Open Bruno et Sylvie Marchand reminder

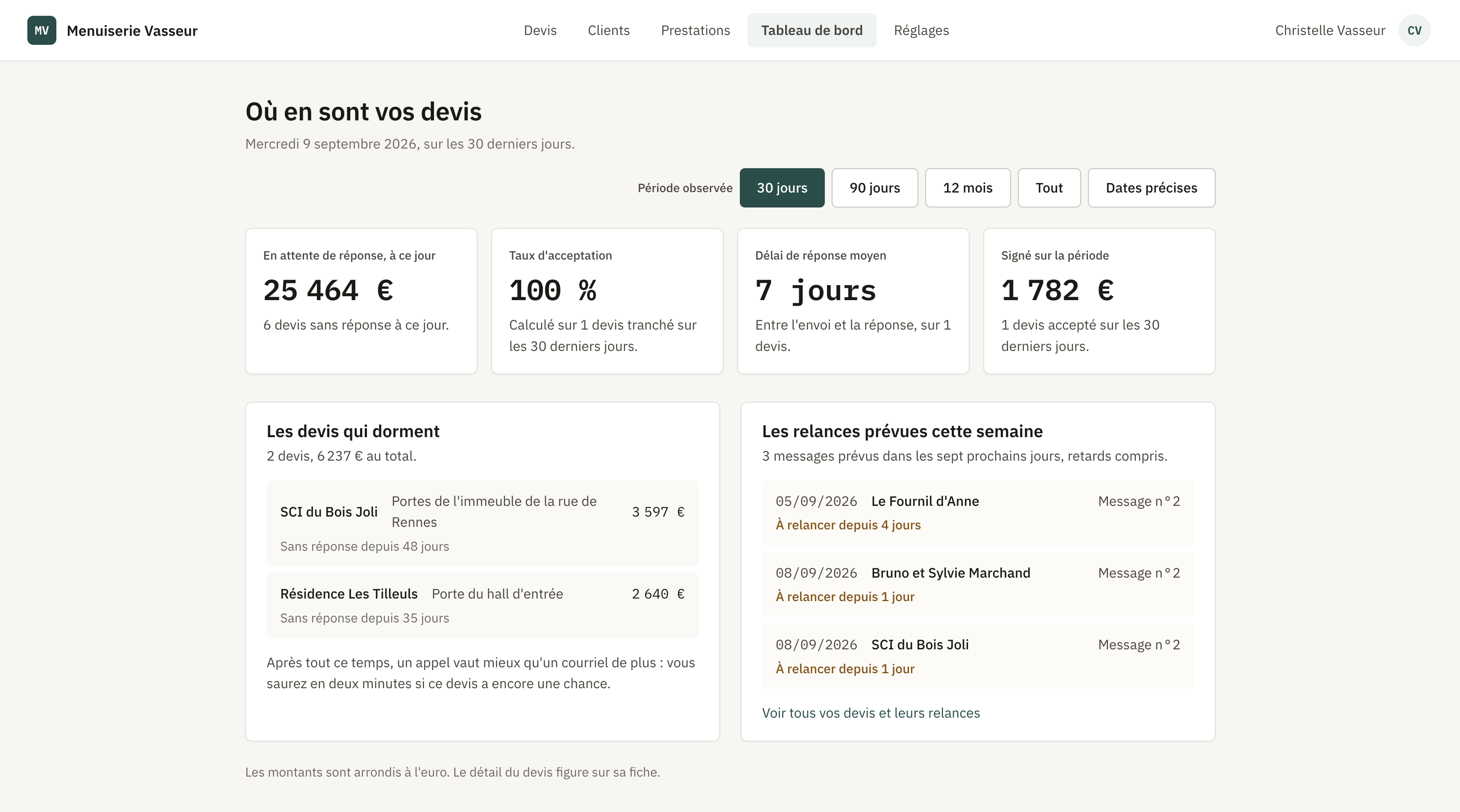[978, 584]
